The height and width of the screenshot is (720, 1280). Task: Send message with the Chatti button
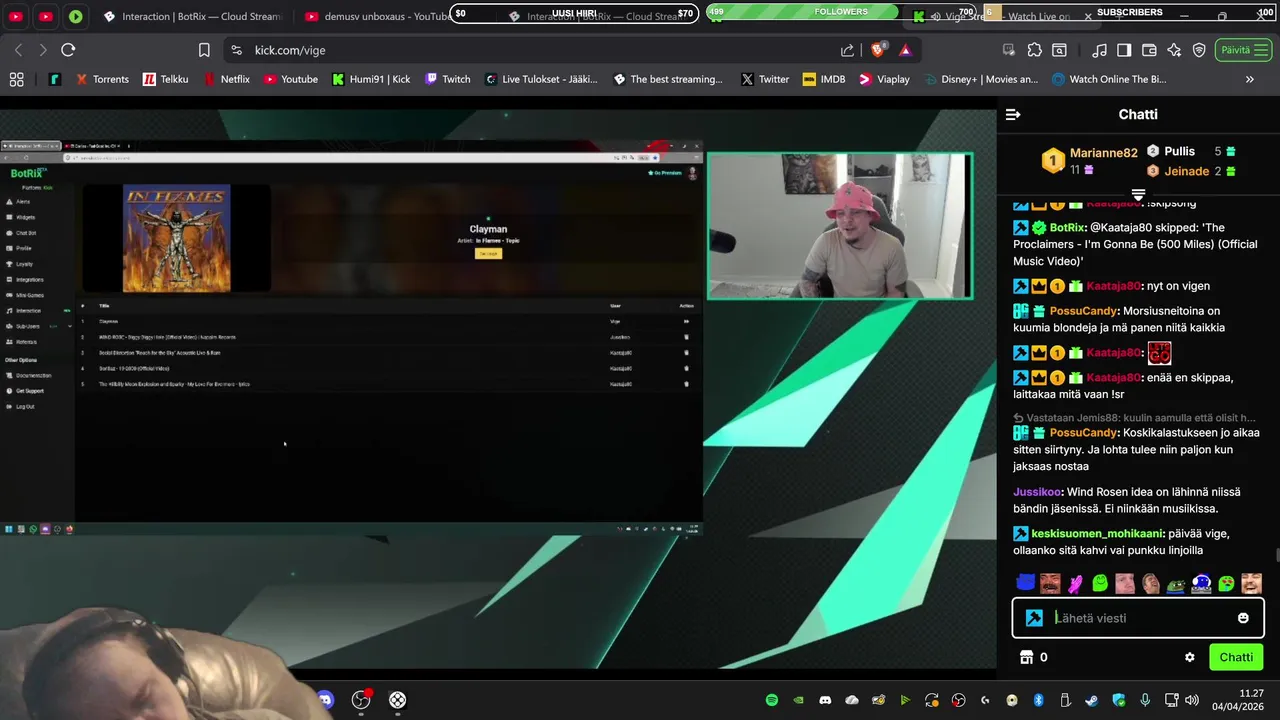pyautogui.click(x=1236, y=657)
